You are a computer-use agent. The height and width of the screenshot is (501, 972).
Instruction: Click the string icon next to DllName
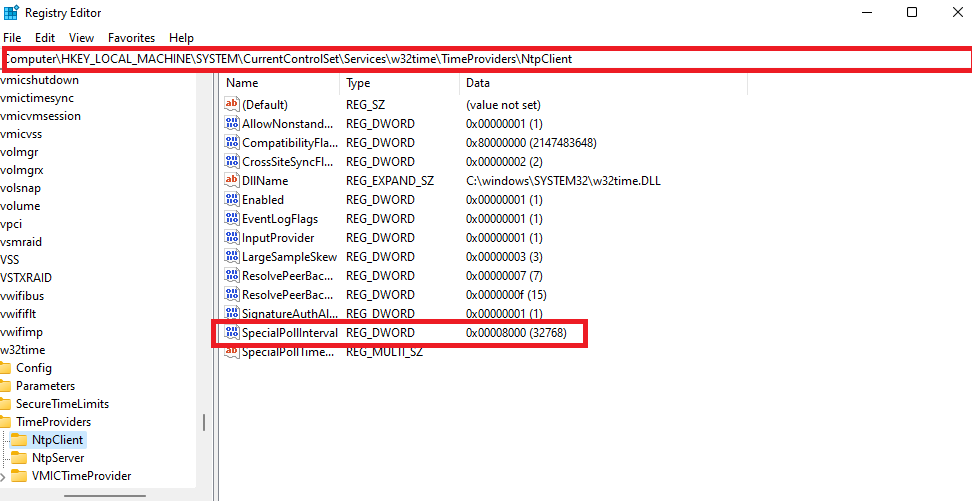coord(232,181)
